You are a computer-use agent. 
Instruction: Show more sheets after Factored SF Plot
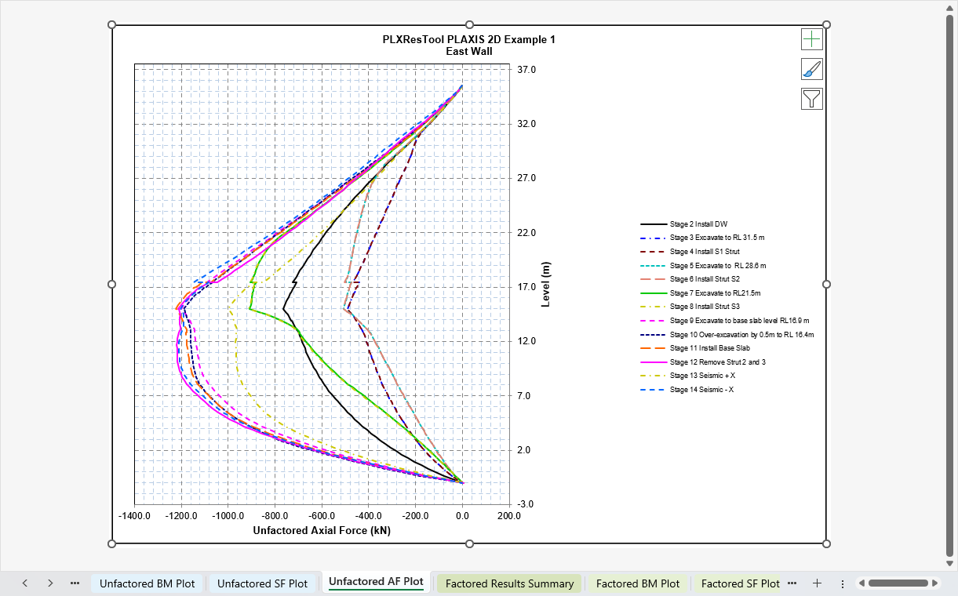[x=792, y=583]
